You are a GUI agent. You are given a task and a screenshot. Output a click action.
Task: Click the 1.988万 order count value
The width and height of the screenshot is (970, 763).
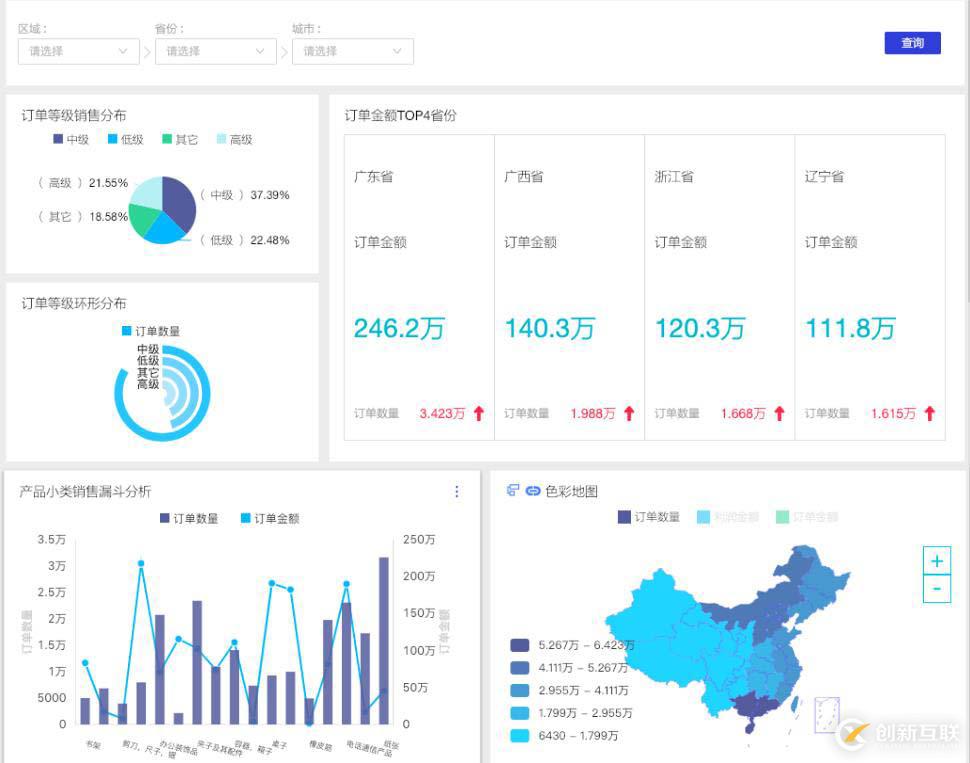(x=593, y=413)
